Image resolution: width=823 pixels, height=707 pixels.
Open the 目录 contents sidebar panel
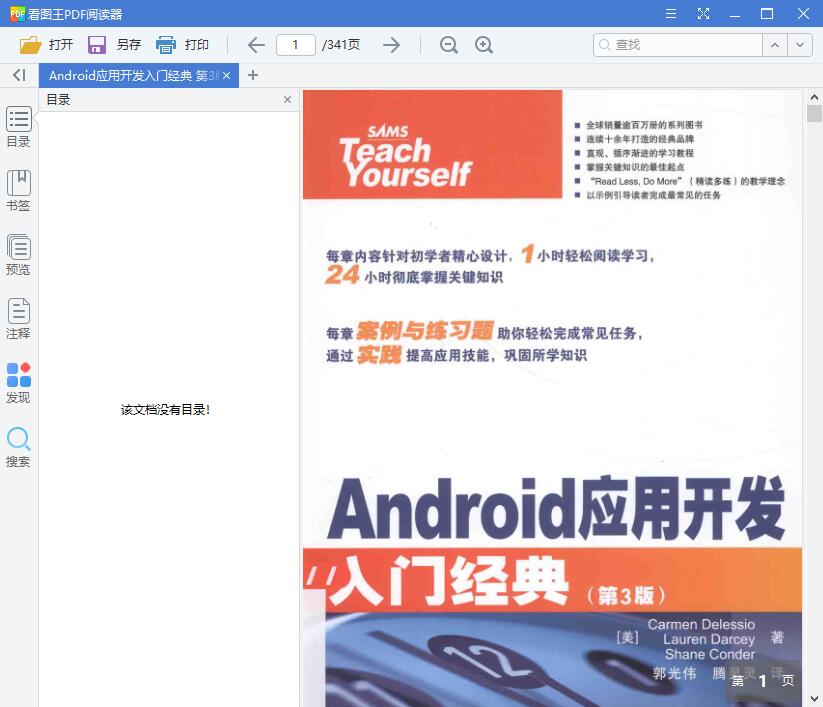click(18, 126)
